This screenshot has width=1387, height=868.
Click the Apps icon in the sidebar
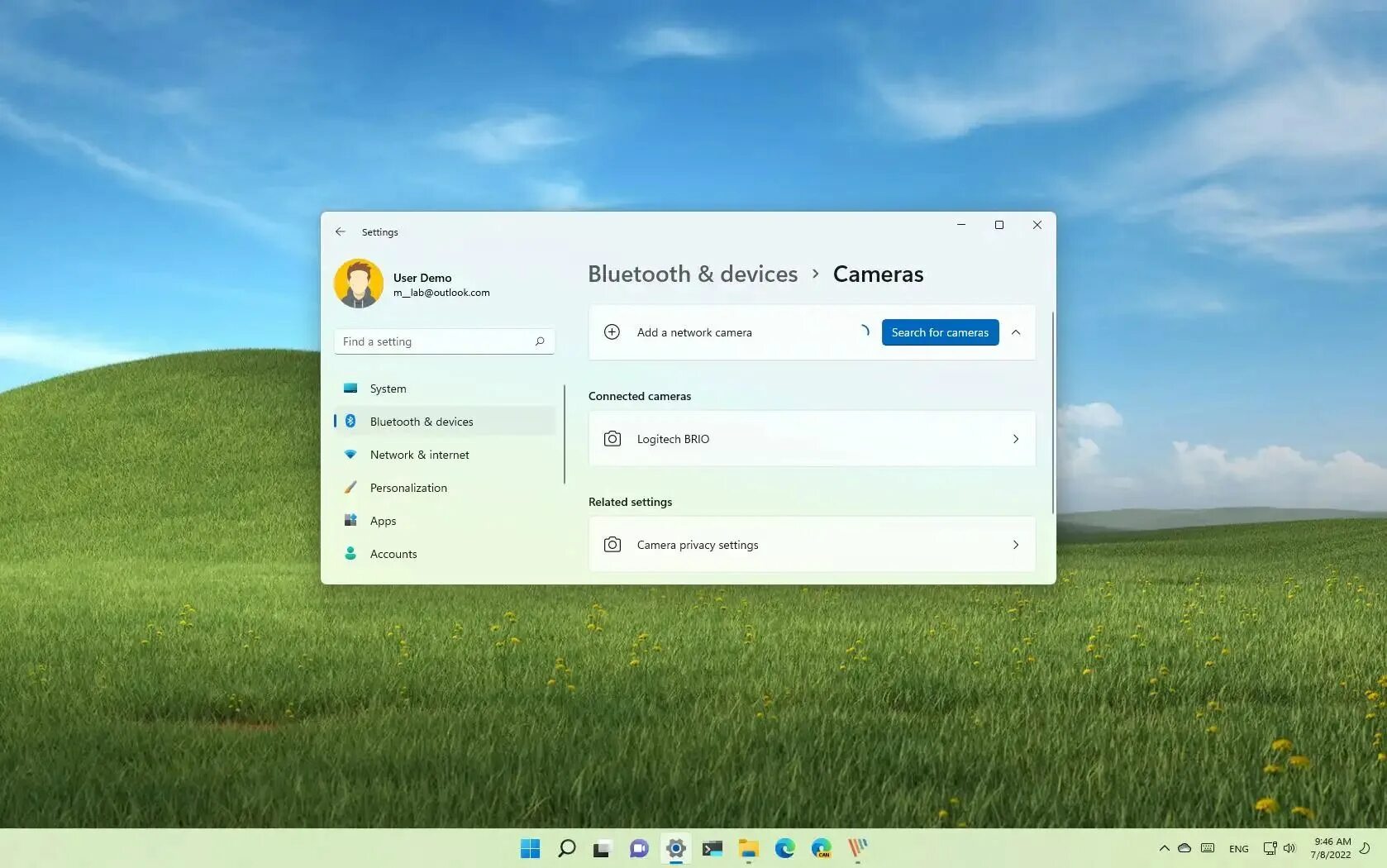click(x=350, y=521)
